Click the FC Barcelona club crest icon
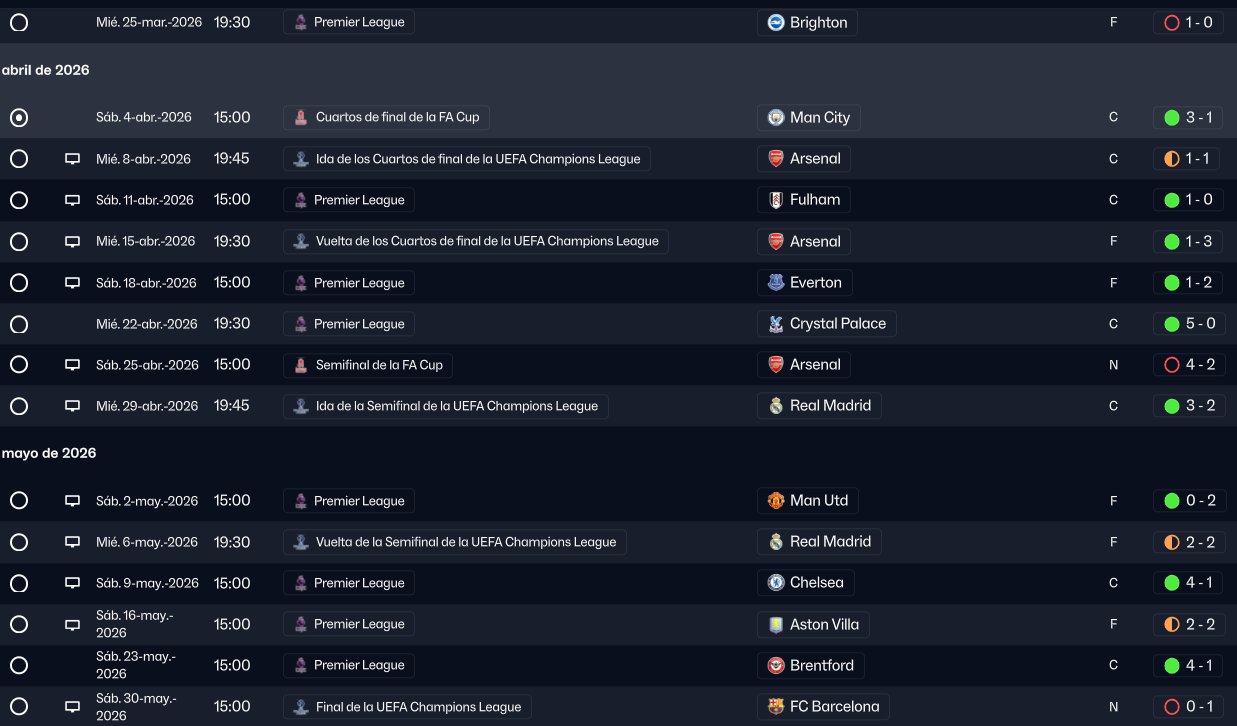The image size is (1237, 726). click(x=776, y=707)
